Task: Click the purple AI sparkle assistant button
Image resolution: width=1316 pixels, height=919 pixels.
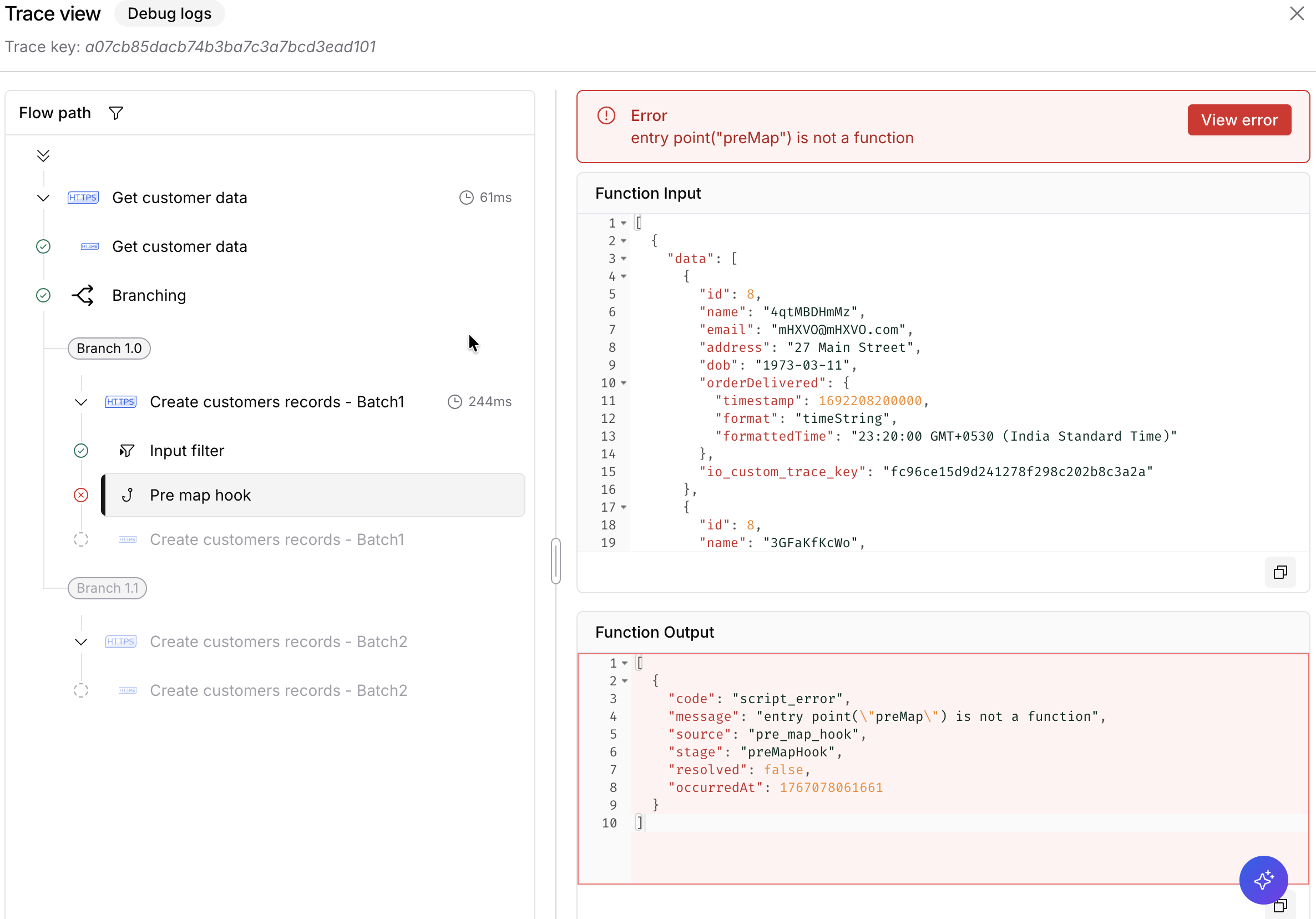Action: (1263, 880)
